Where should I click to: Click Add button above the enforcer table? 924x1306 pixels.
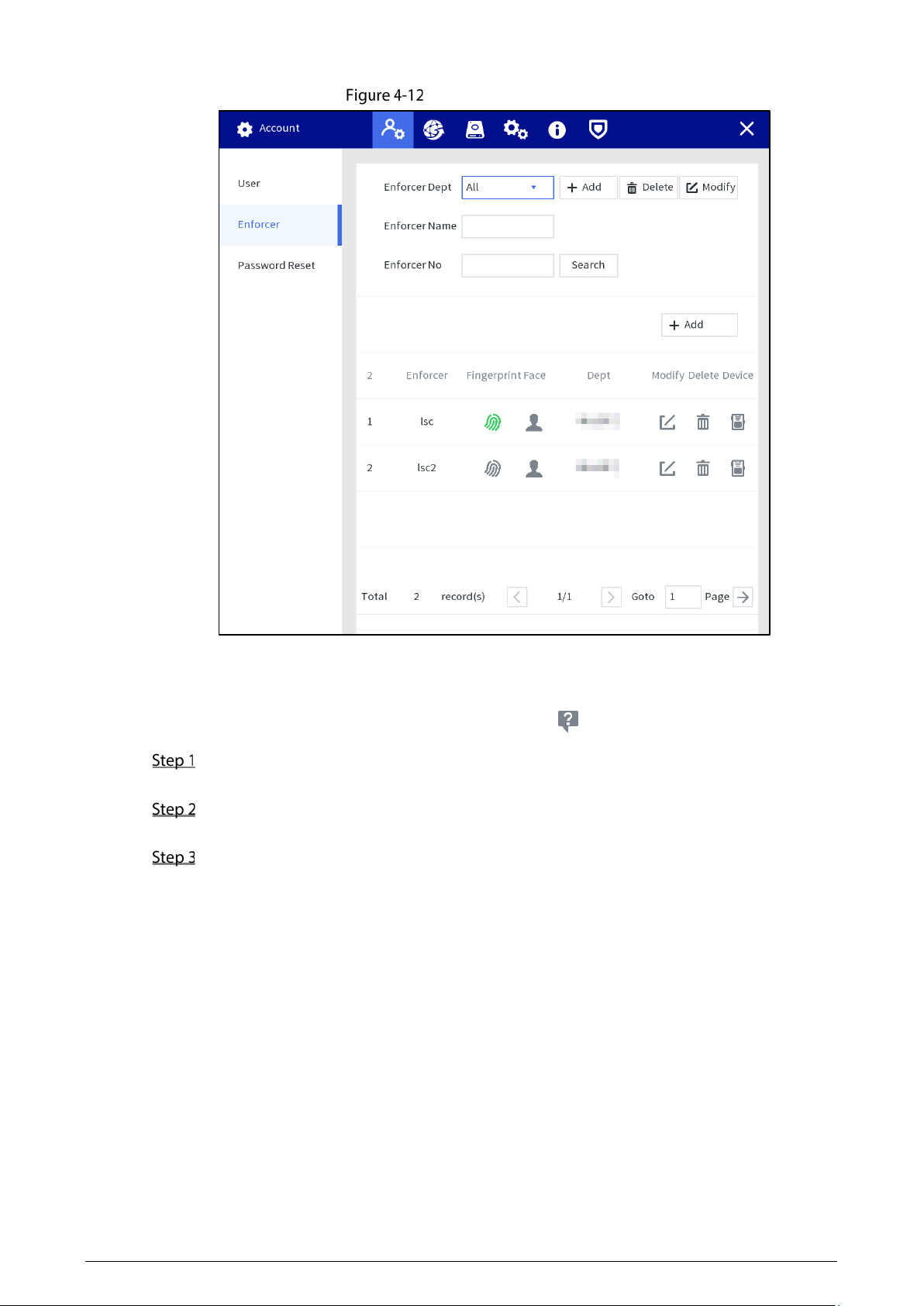[699, 325]
